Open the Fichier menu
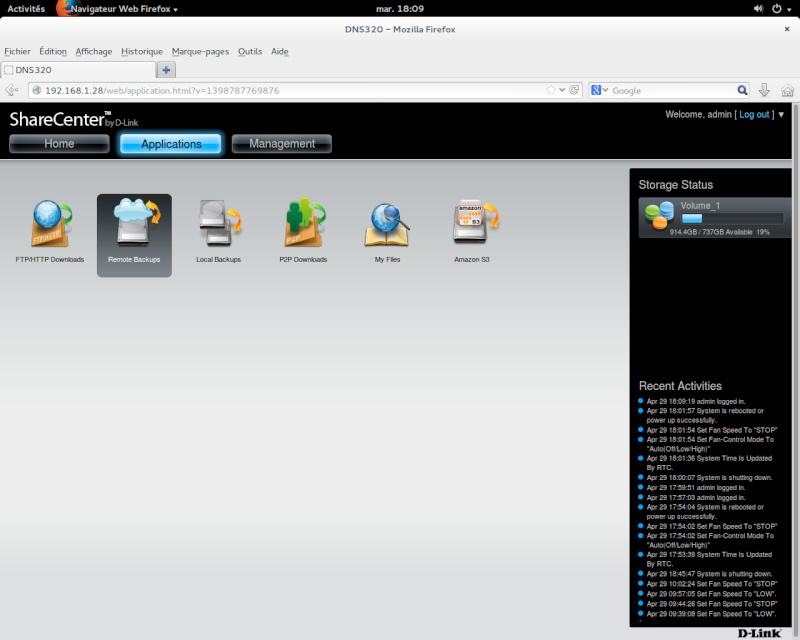 coord(17,51)
